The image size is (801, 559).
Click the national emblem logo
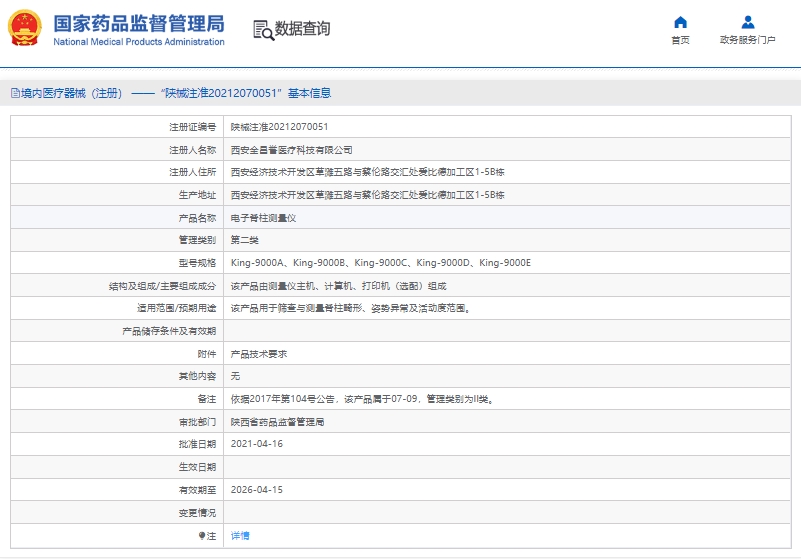(25, 28)
